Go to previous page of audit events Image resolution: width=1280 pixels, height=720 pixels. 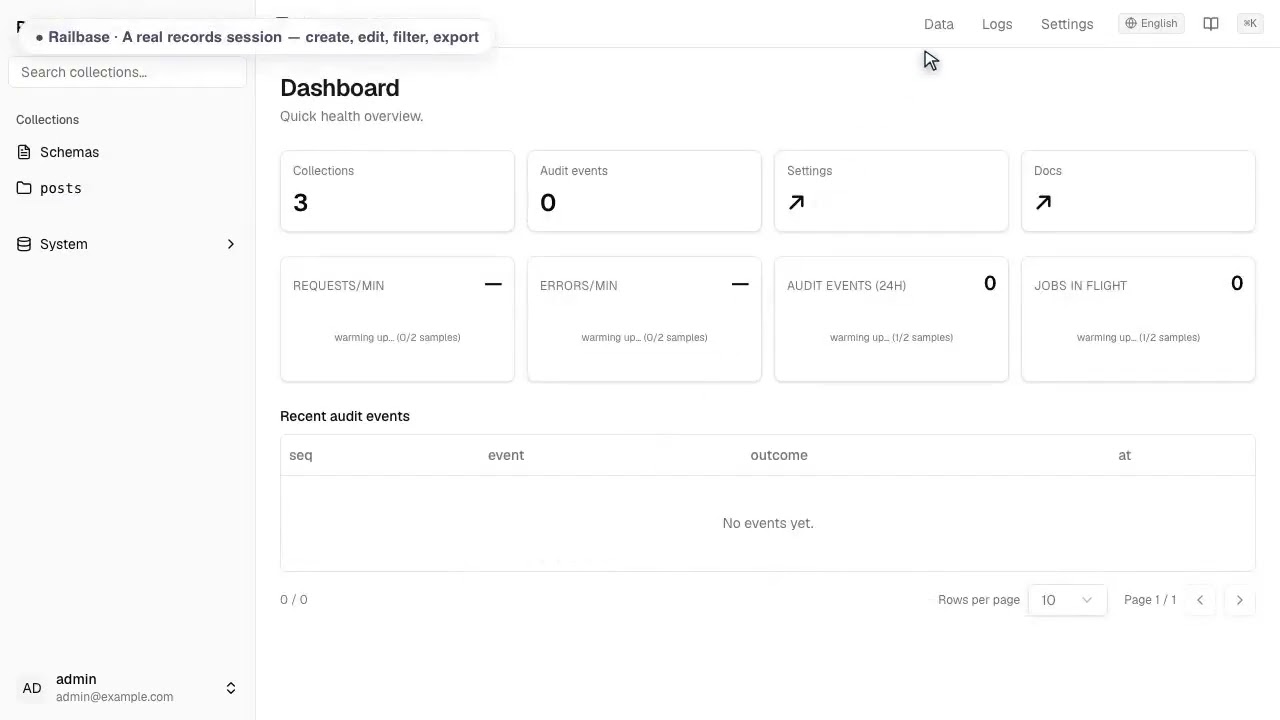pyautogui.click(x=1200, y=600)
